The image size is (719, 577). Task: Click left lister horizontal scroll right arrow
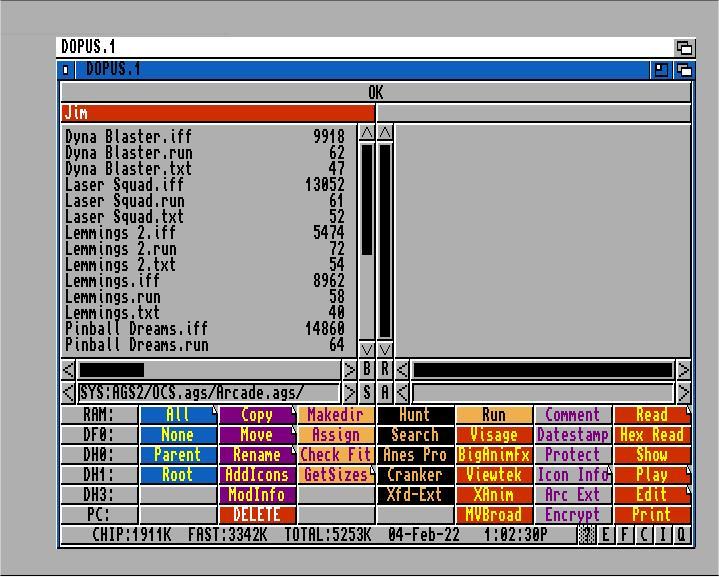(x=349, y=370)
